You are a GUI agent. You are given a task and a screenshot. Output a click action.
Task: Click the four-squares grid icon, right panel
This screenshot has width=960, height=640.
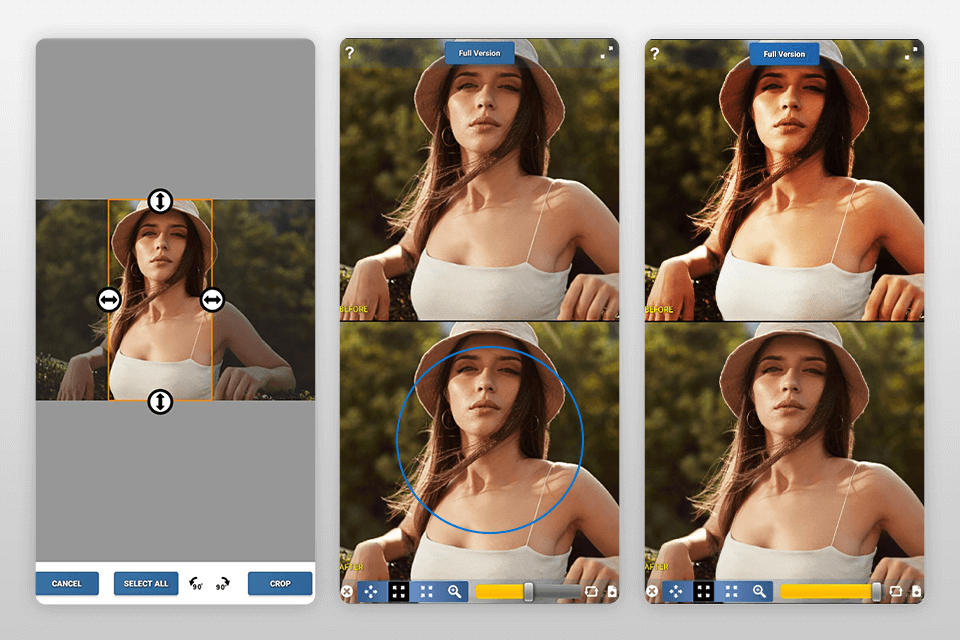tap(732, 592)
